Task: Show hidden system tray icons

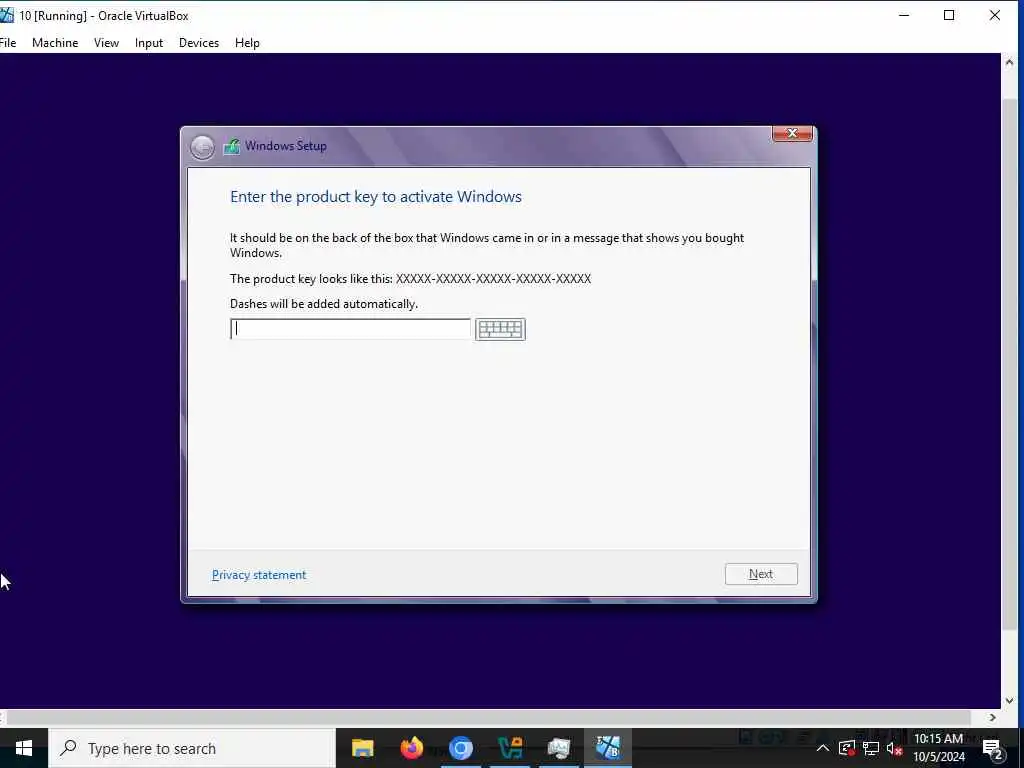Action: tap(823, 748)
